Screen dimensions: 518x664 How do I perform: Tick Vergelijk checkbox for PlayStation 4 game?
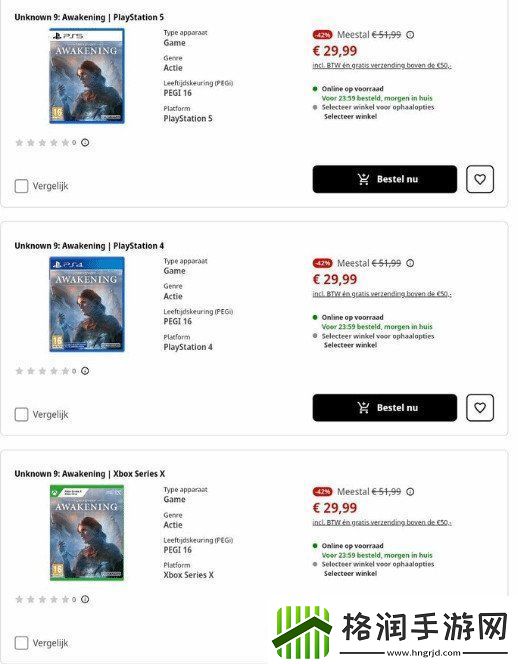point(21,414)
